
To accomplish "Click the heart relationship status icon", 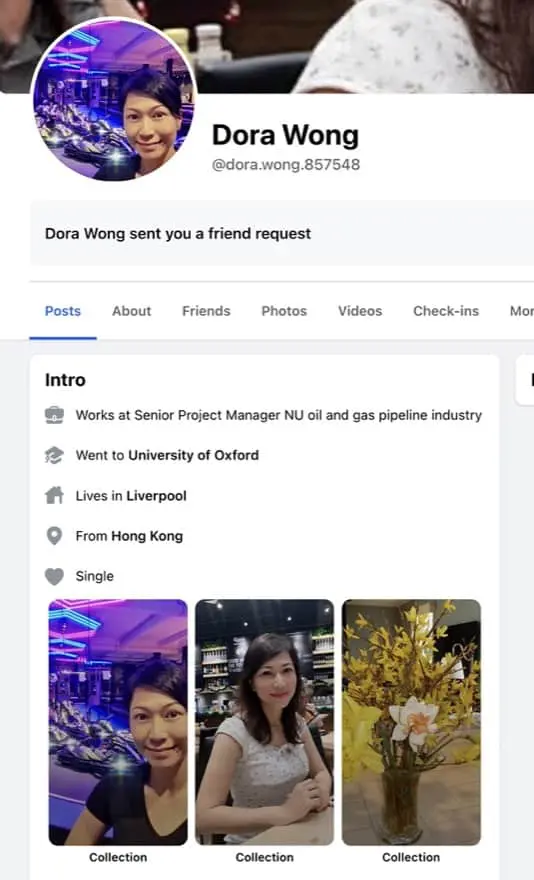I will tap(54, 576).
